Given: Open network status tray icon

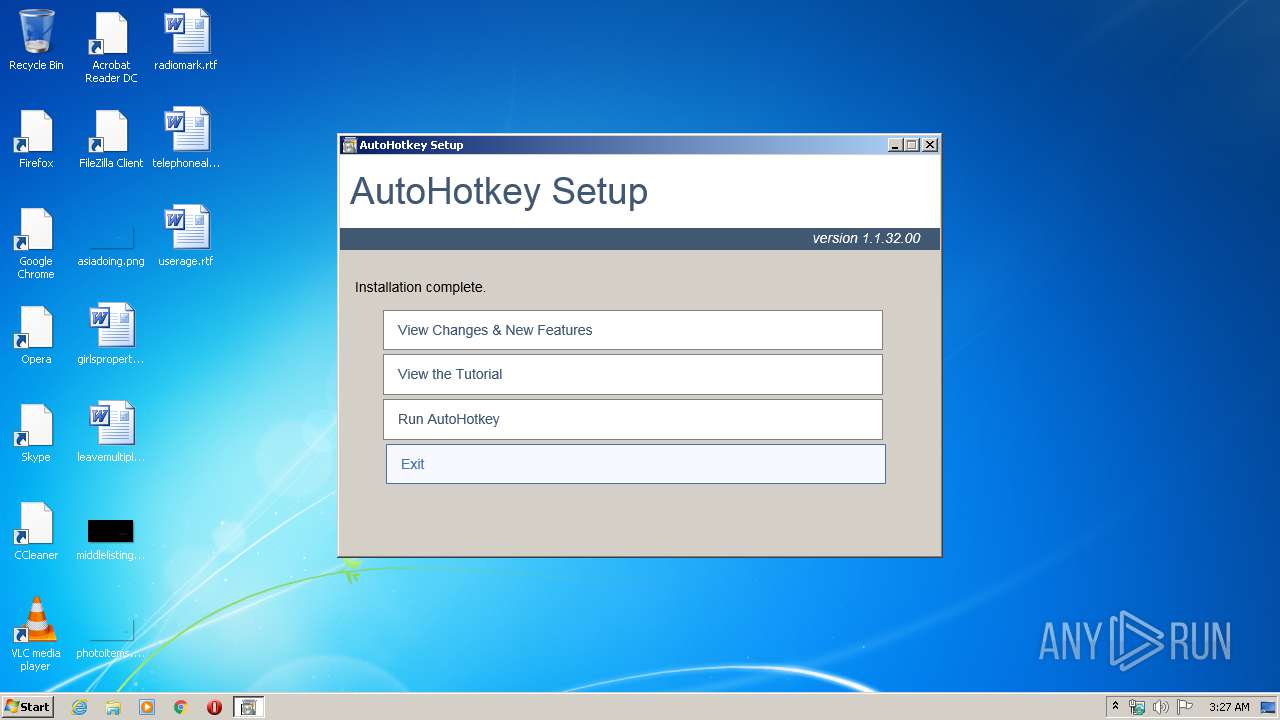Looking at the screenshot, I should point(1137,707).
